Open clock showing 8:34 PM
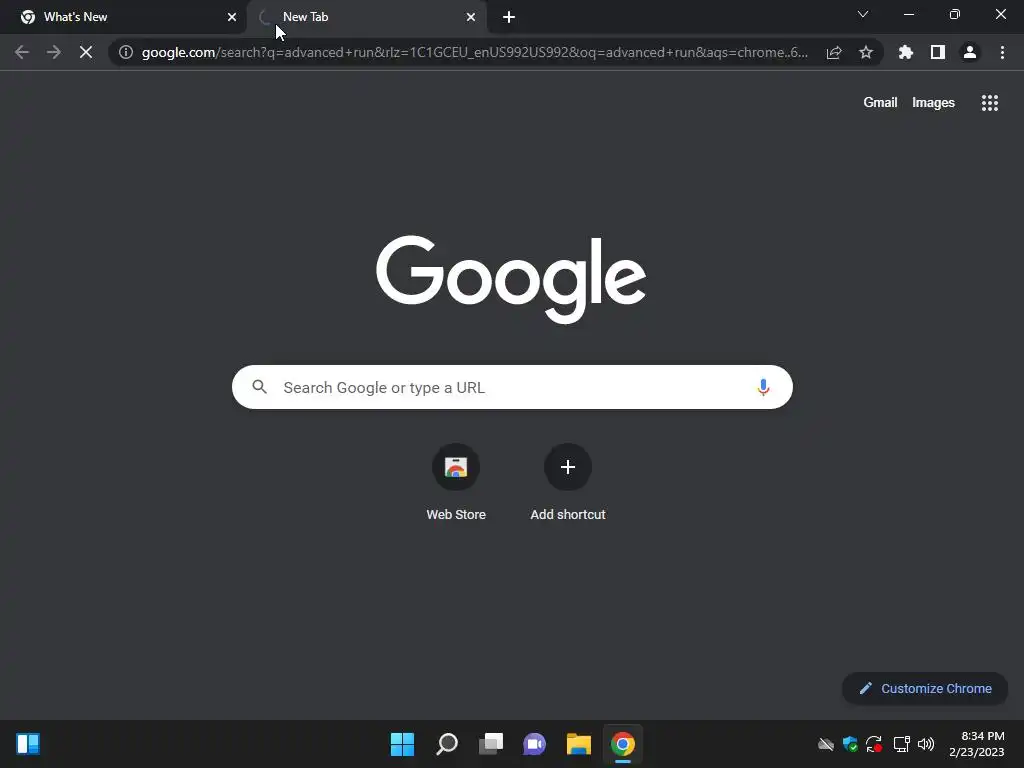The width and height of the screenshot is (1024, 768). click(977, 744)
